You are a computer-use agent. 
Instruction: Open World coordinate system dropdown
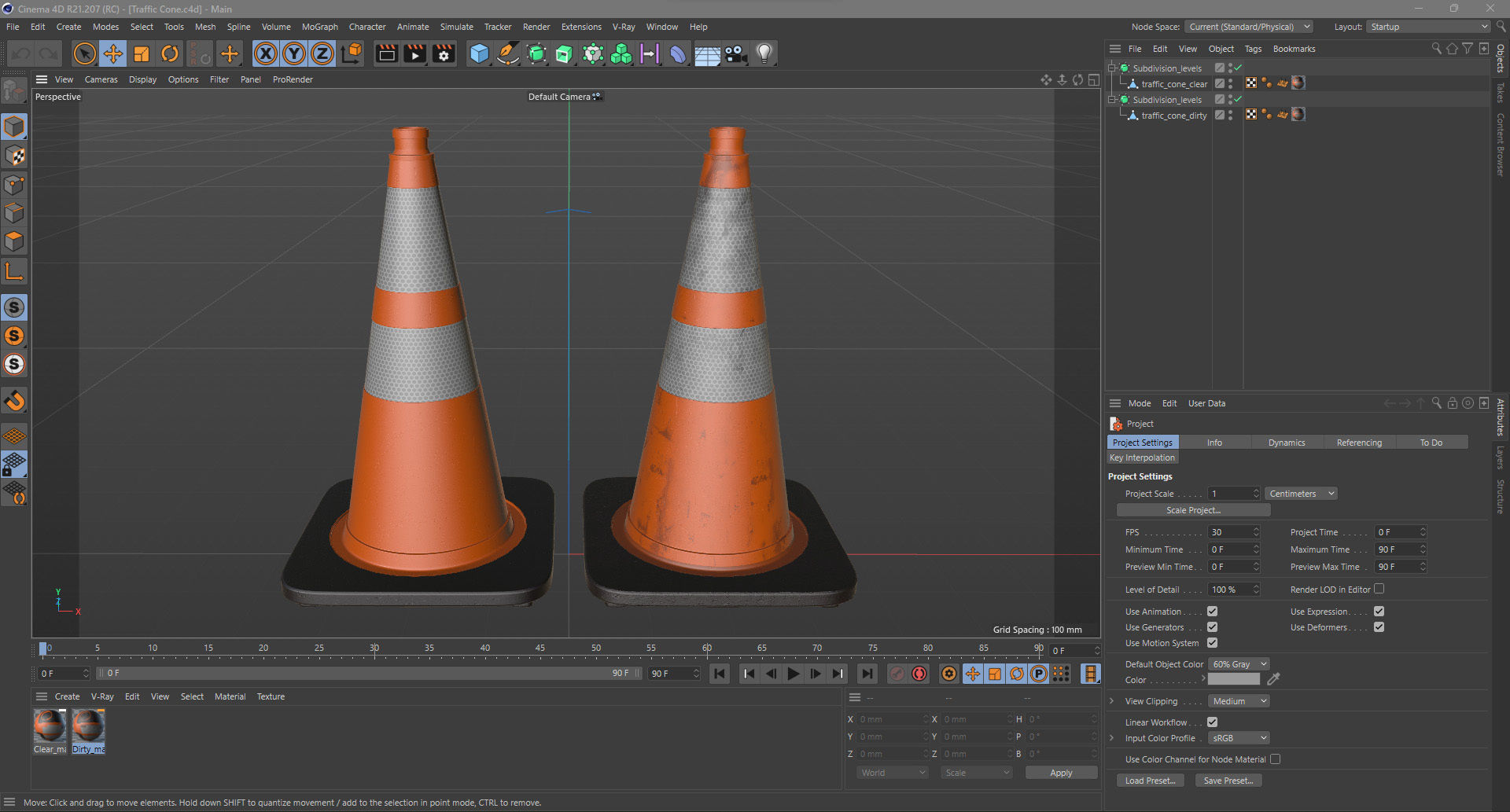pyautogui.click(x=893, y=773)
